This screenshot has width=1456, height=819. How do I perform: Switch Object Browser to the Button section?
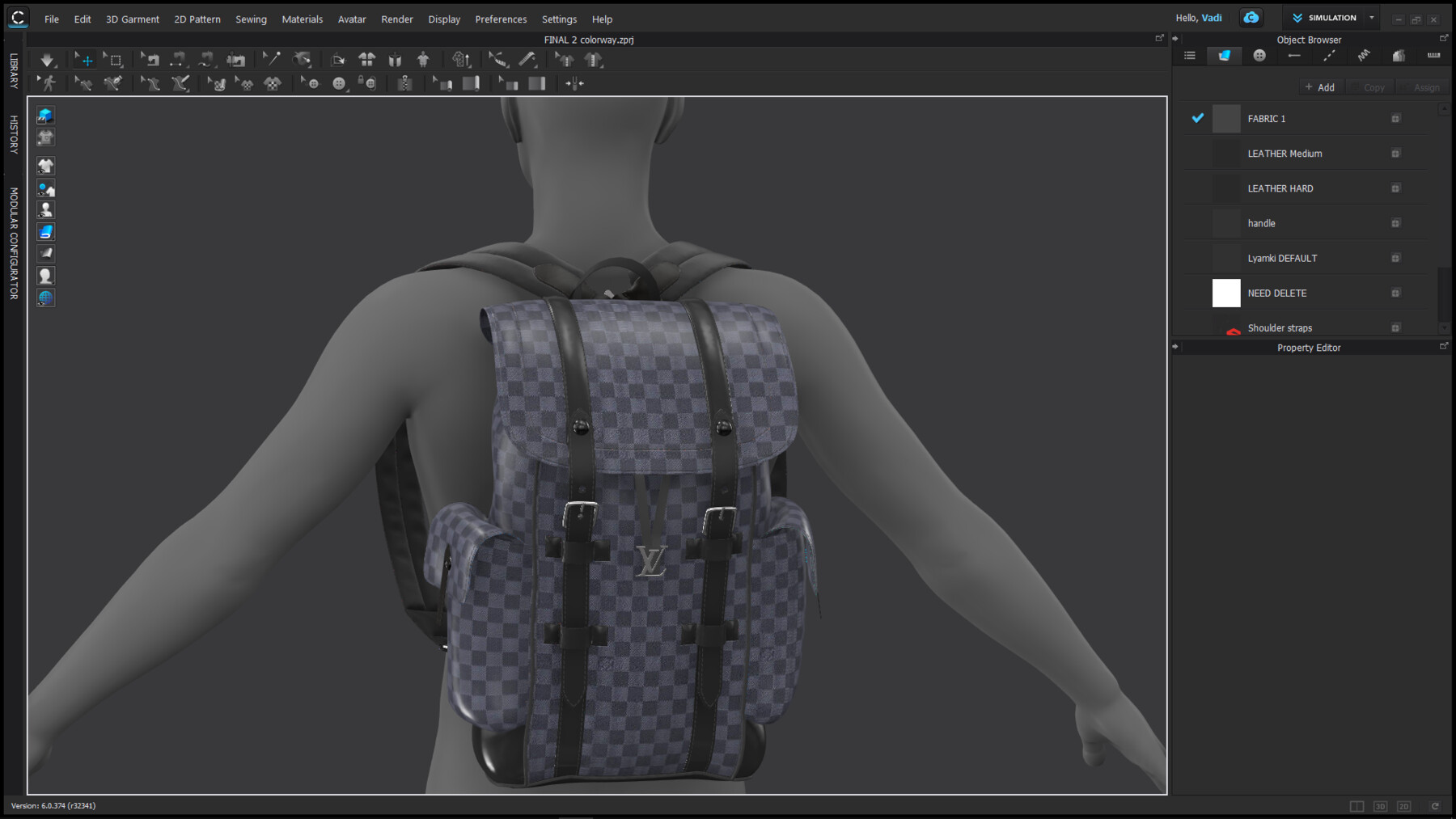(1259, 55)
